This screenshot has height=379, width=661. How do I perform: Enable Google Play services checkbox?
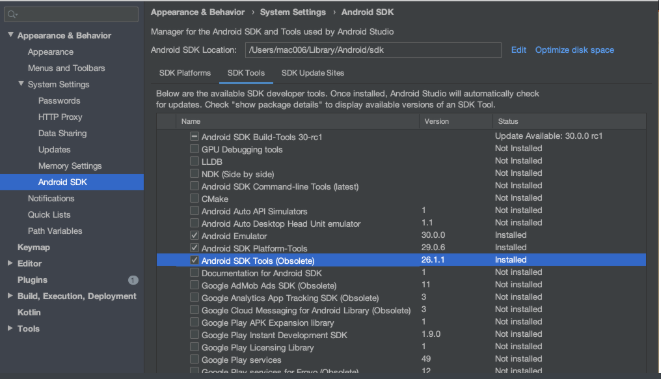tap(194, 359)
